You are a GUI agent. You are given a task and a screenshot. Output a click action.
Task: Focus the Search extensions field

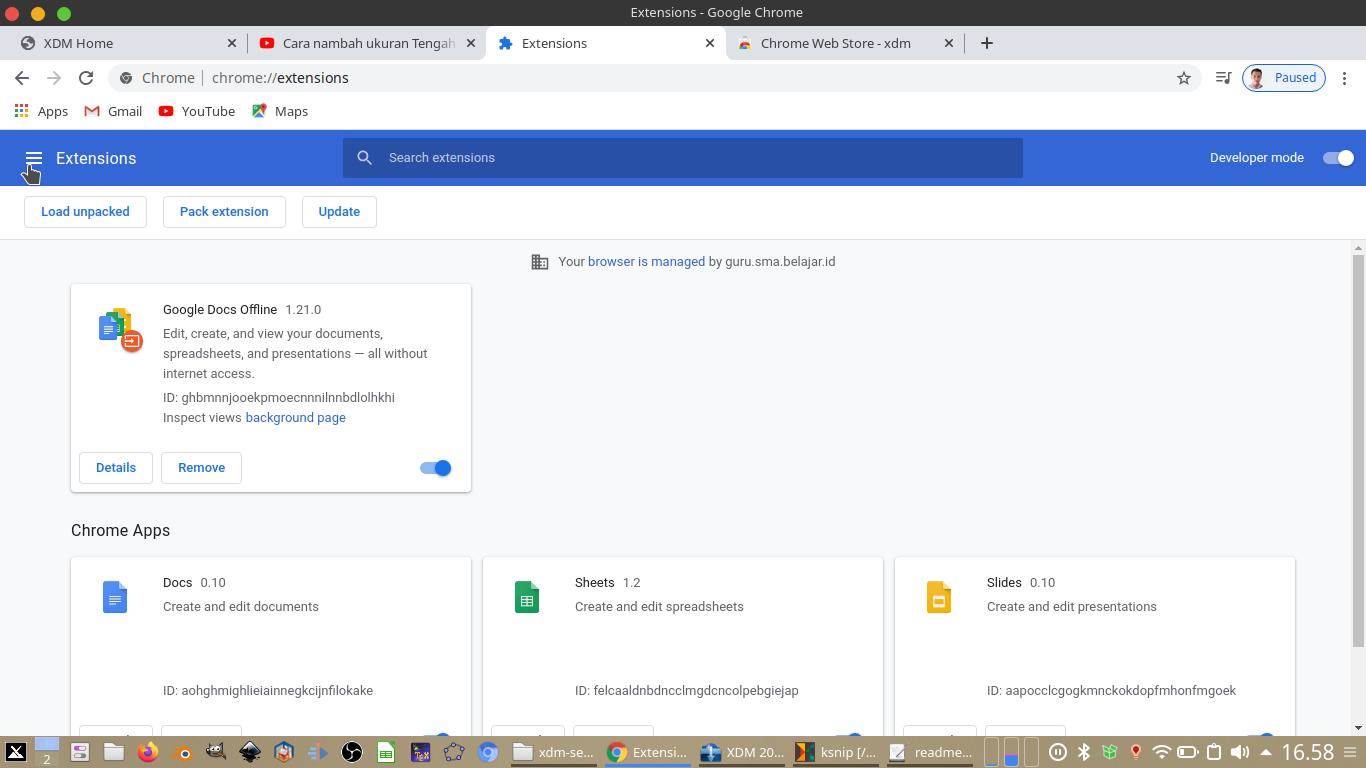tap(683, 158)
